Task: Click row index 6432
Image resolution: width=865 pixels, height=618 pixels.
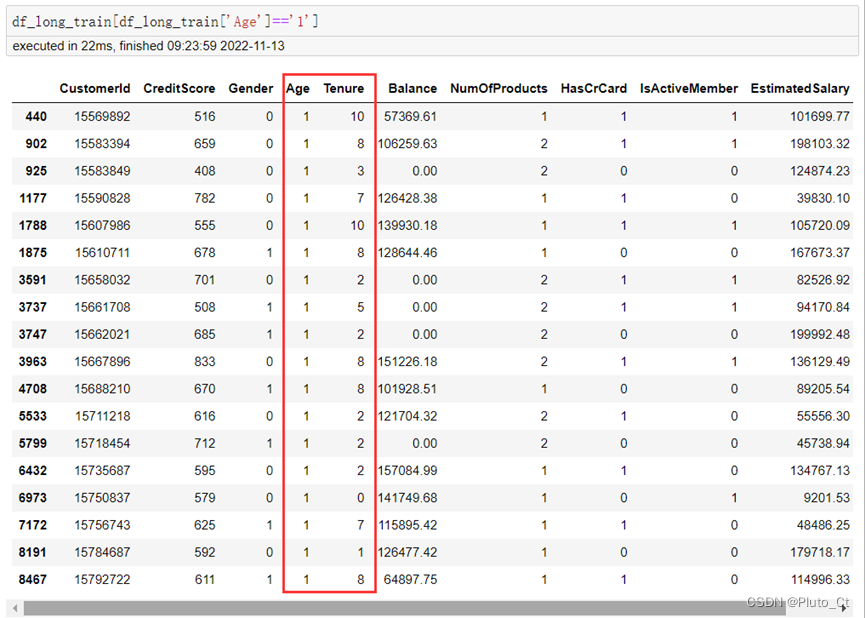Action: coord(33,471)
